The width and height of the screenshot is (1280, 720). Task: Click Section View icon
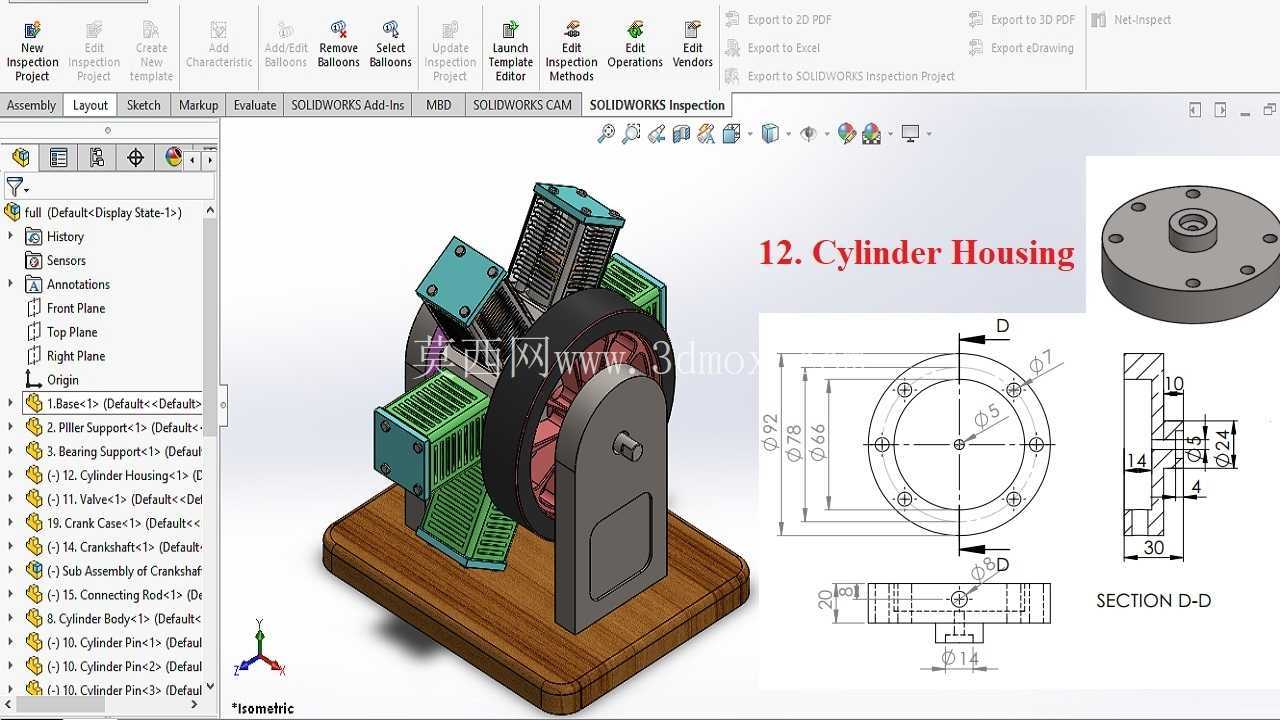coord(681,133)
